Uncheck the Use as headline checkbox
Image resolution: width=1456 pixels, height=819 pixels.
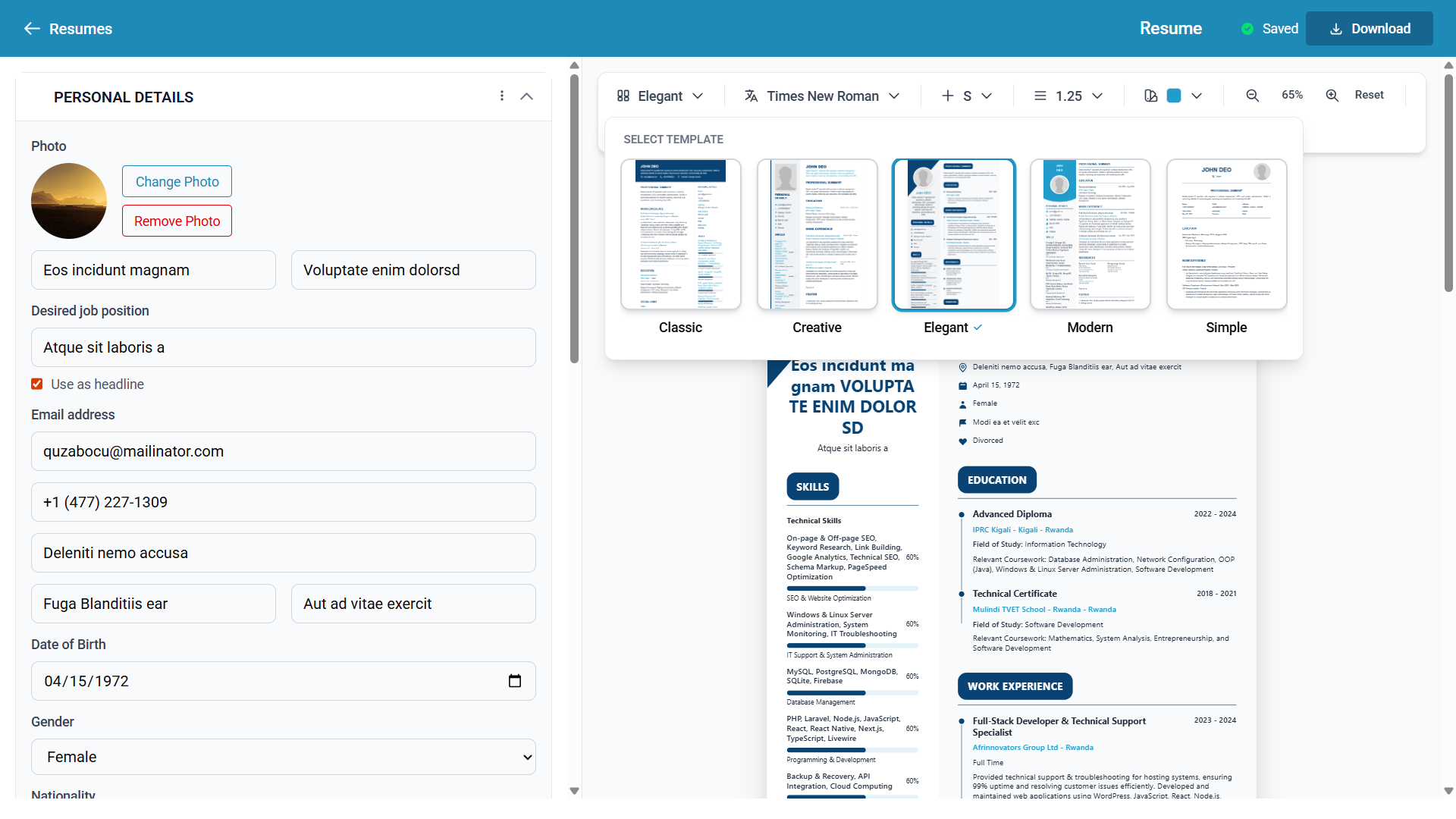tap(36, 384)
